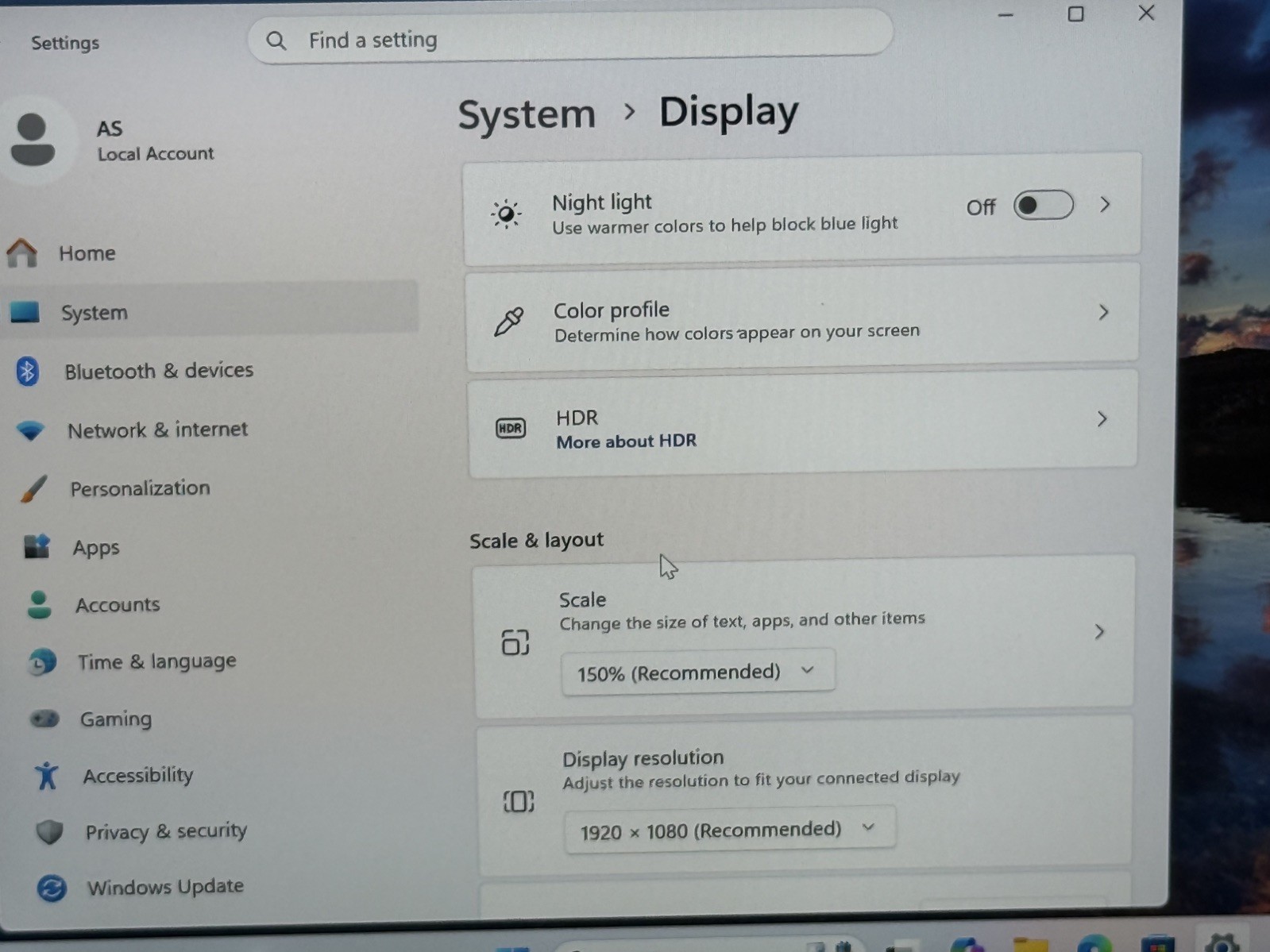
Task: Click the search magnifier icon
Action: 276,40
